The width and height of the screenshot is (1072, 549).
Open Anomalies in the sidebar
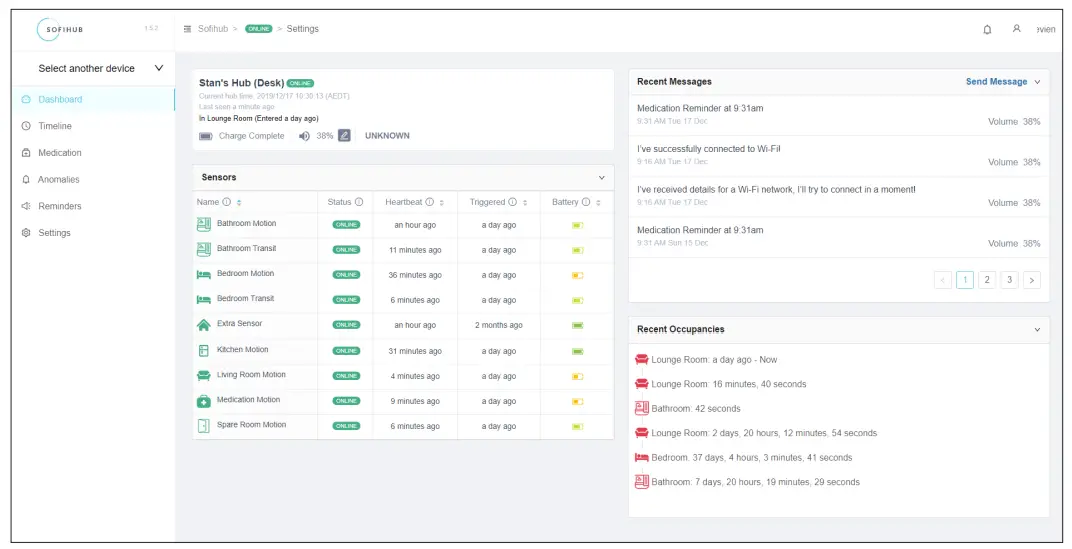coord(58,180)
